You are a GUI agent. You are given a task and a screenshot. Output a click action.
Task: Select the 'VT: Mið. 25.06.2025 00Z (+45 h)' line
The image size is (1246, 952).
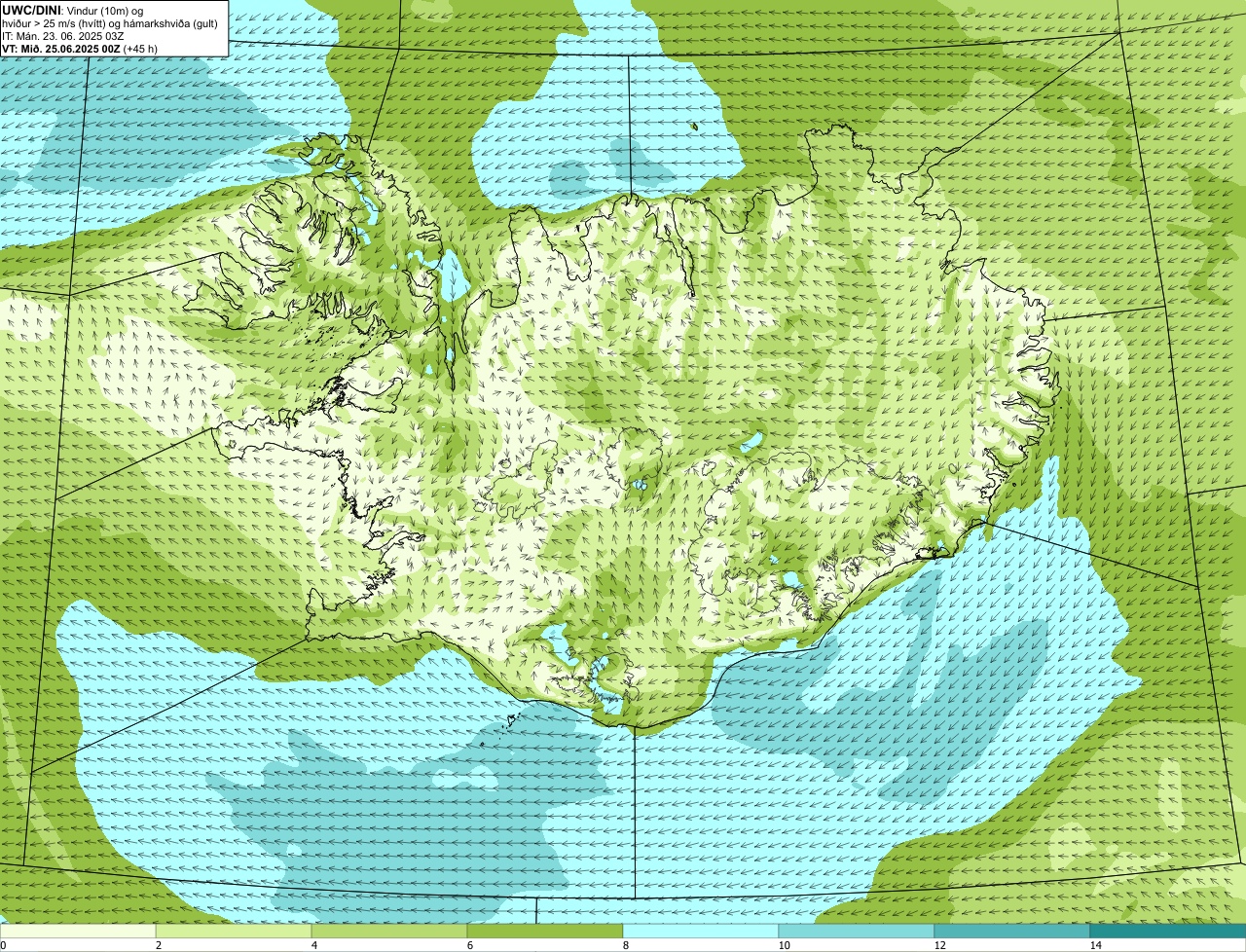coord(80,49)
